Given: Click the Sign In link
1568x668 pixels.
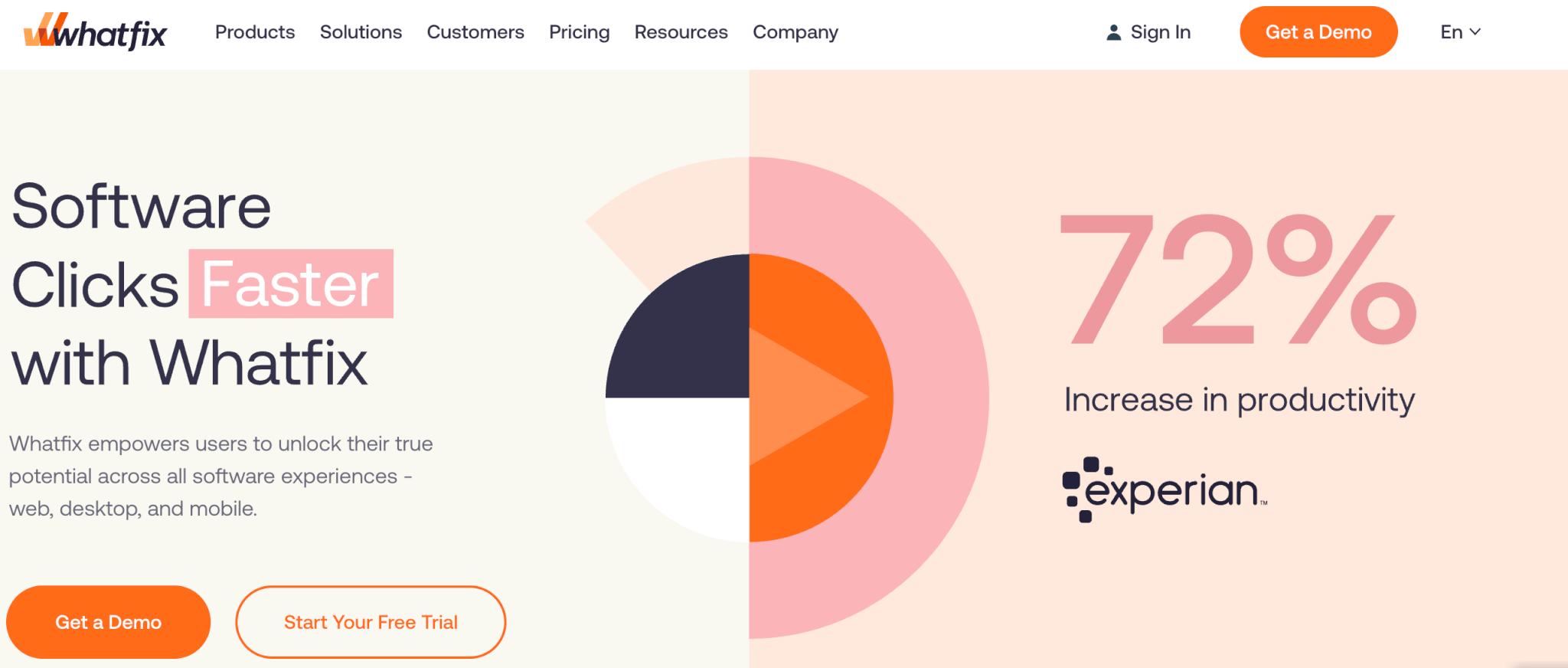Looking at the screenshot, I should [x=1160, y=32].
